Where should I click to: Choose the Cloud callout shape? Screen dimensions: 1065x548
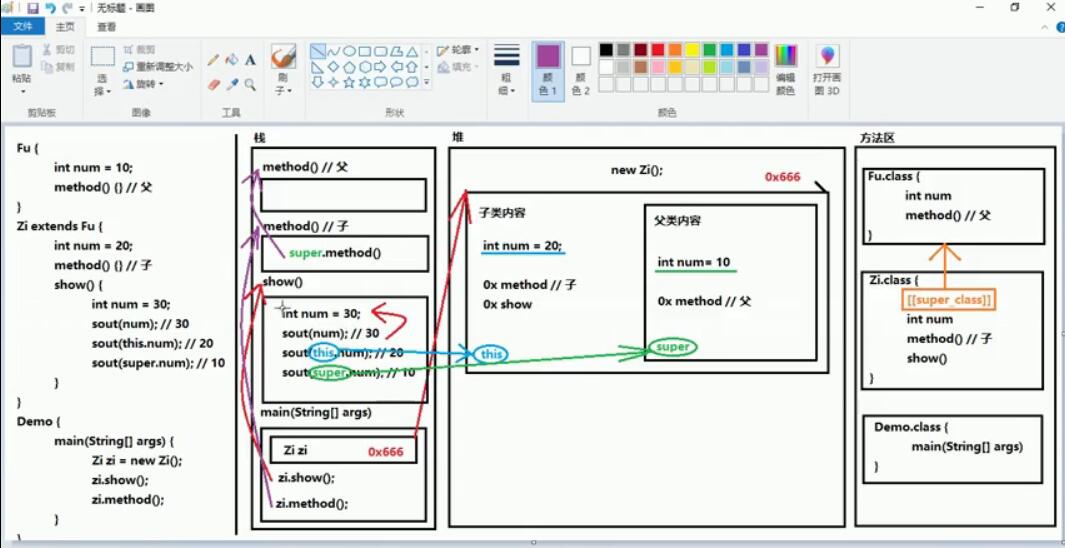pyautogui.click(x=412, y=82)
